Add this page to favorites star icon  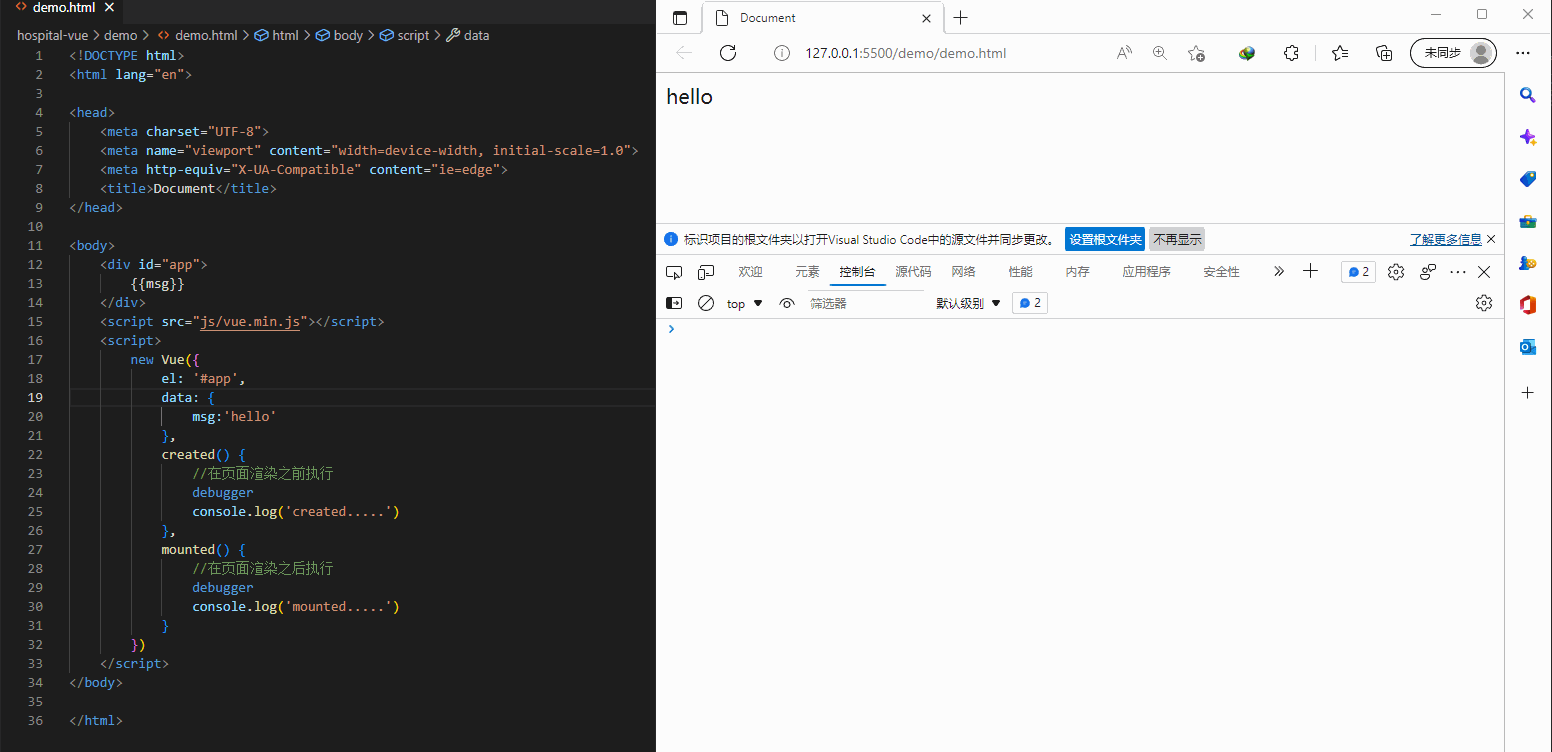pyautogui.click(x=1196, y=53)
